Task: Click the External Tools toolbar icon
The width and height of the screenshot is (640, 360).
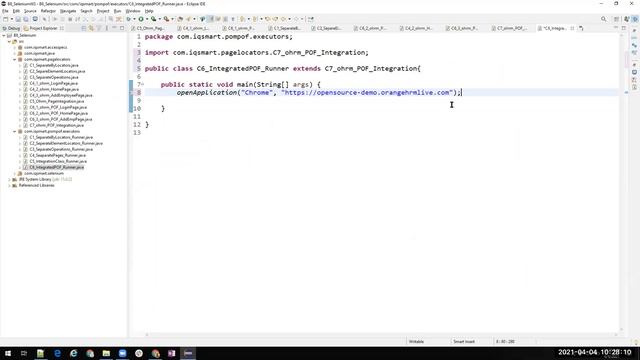Action: [x=166, y=19]
